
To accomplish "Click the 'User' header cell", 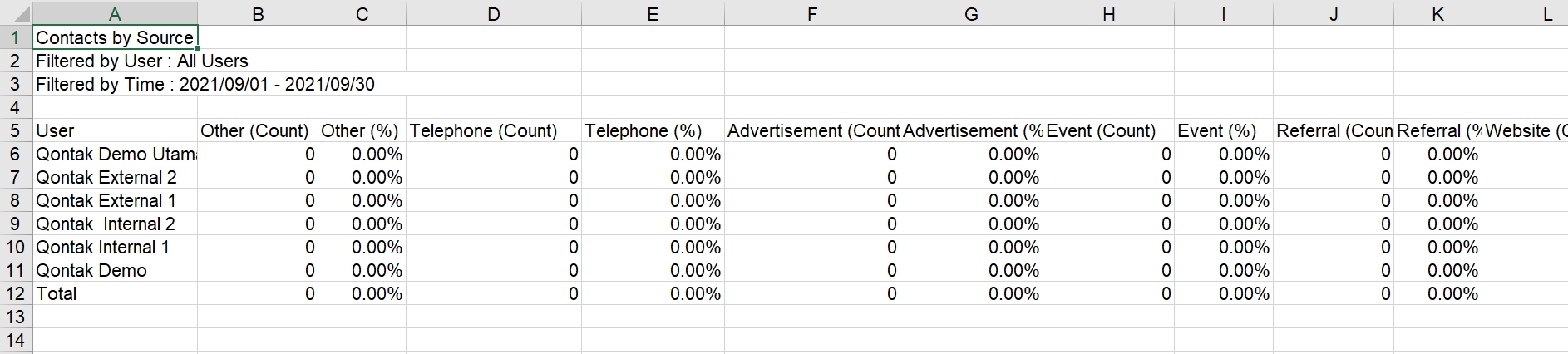I will coord(115,131).
